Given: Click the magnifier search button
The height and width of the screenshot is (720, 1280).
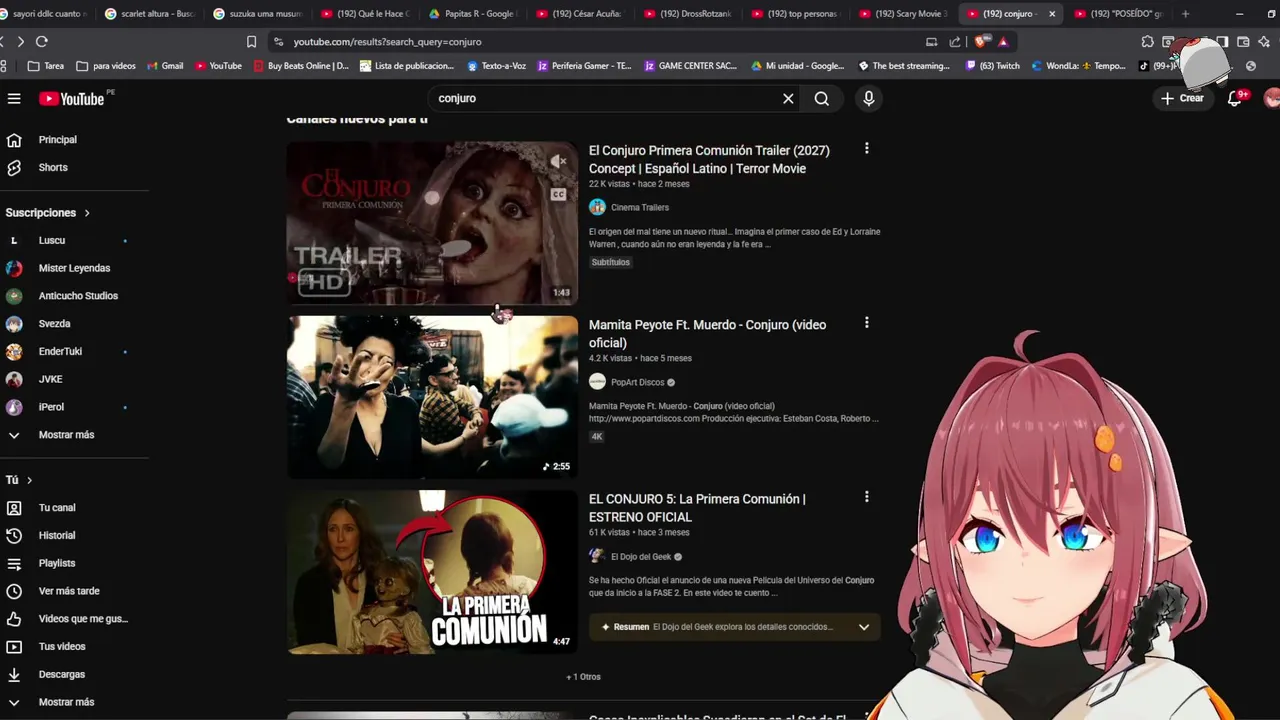Looking at the screenshot, I should click(x=821, y=98).
